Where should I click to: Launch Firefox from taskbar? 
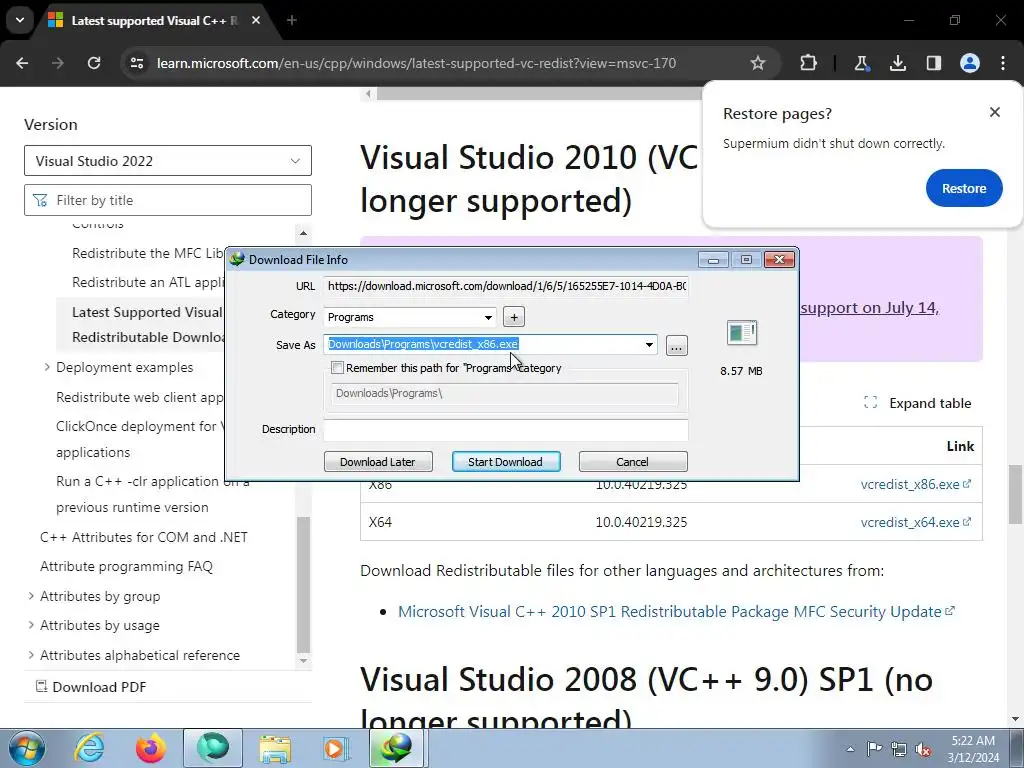pyautogui.click(x=150, y=748)
